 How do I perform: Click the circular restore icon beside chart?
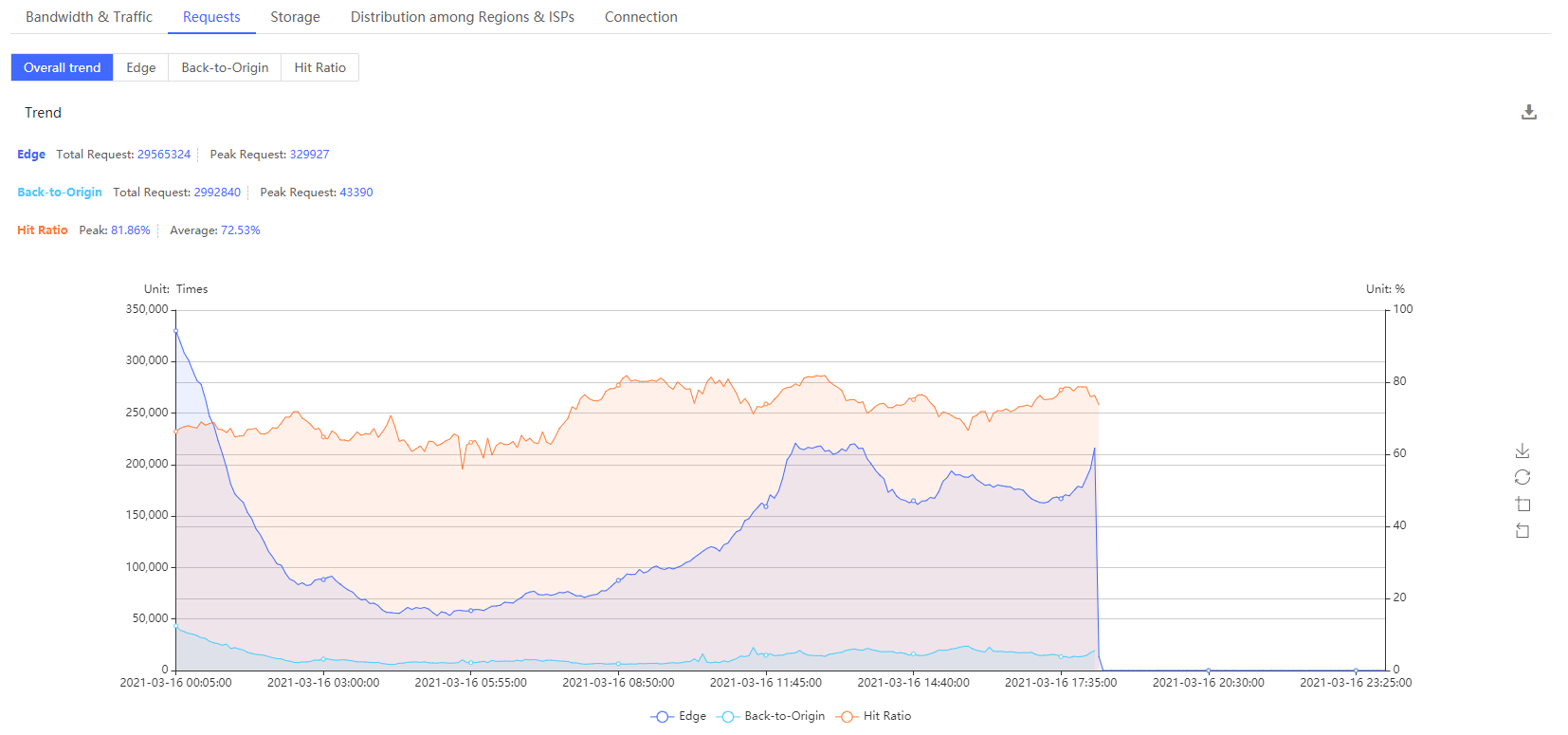point(1522,477)
